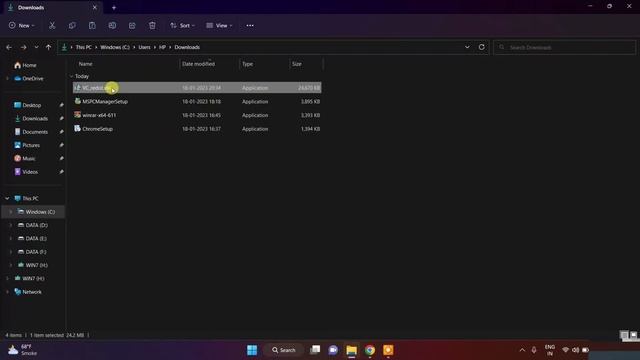Select ChromeSetup file

[197, 129]
